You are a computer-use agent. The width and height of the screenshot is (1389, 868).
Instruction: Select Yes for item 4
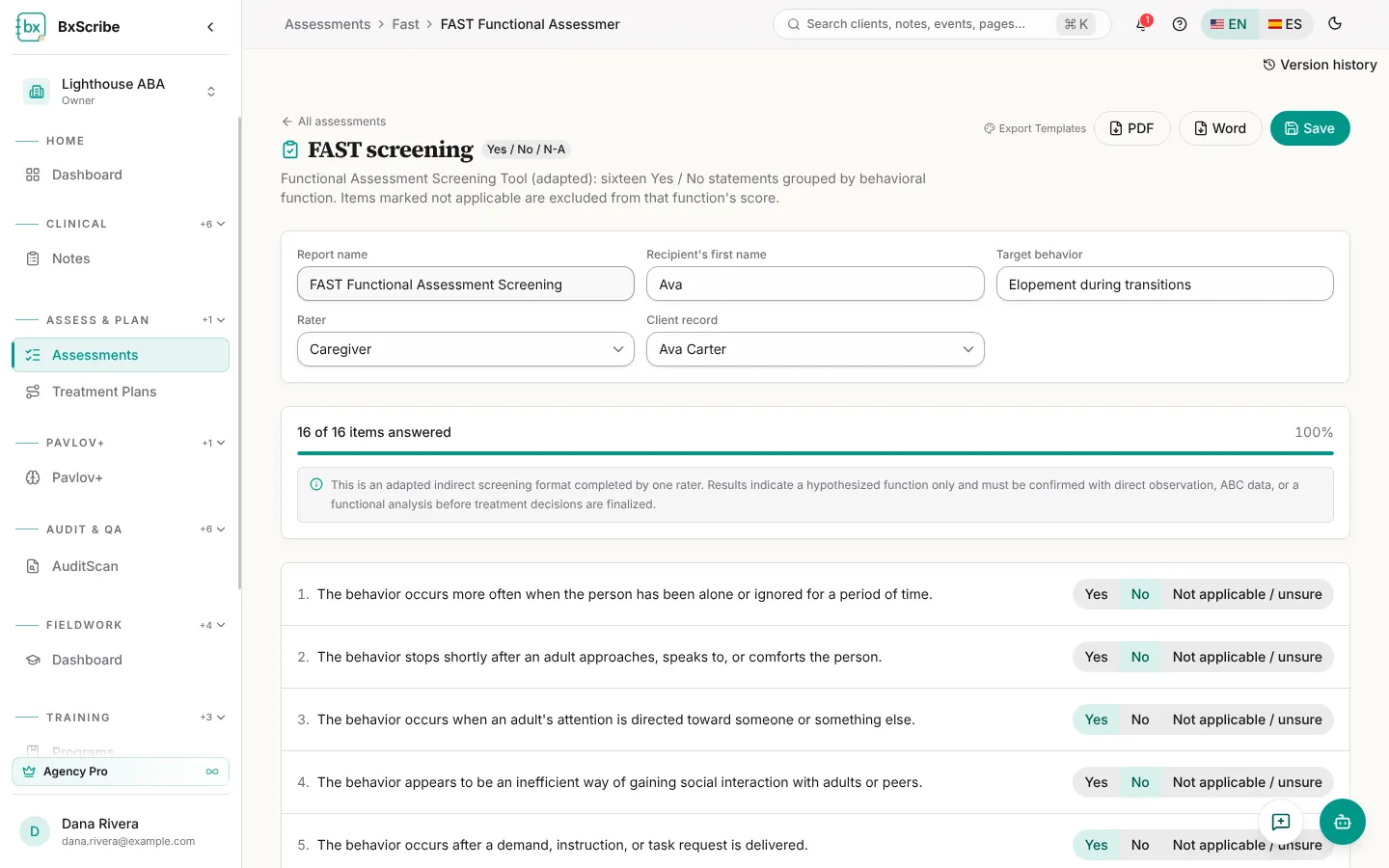tap(1096, 782)
